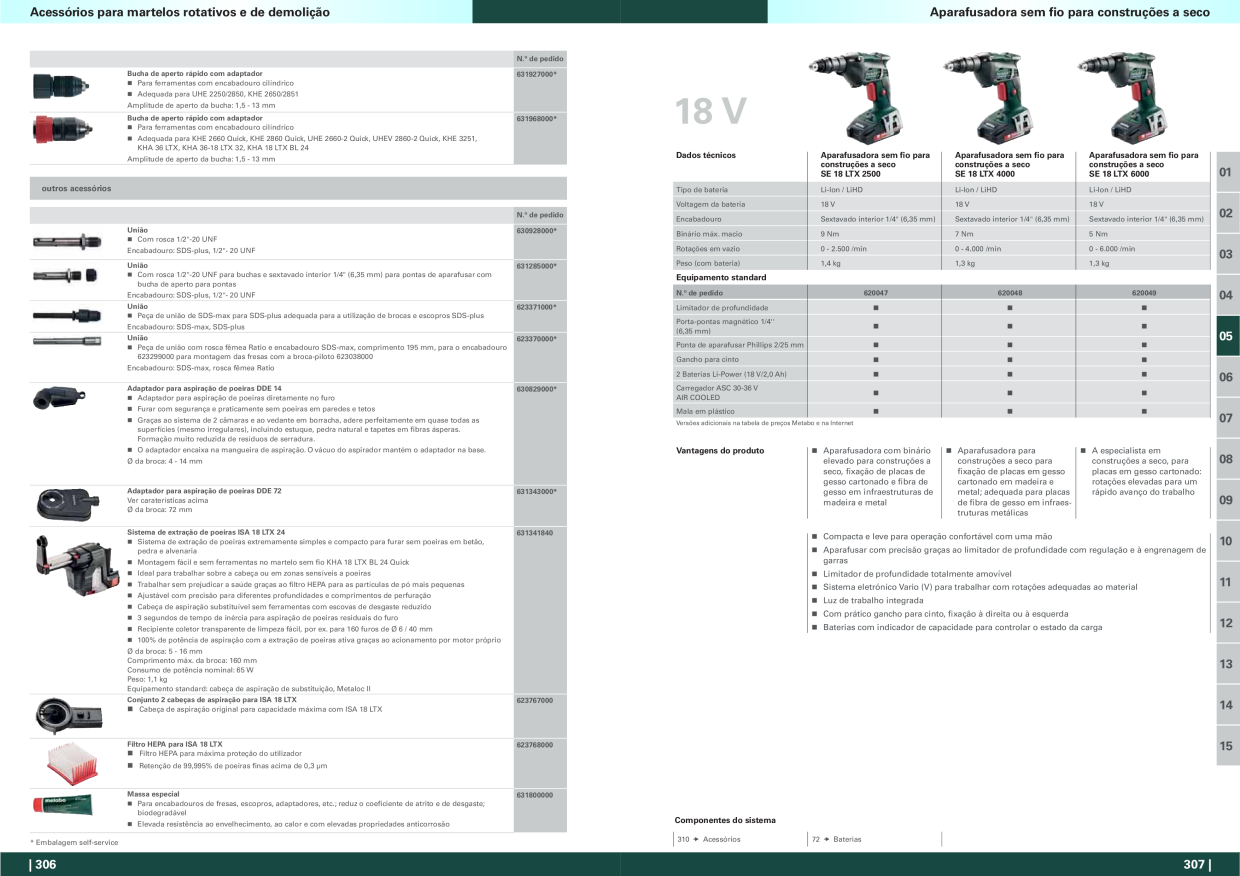This screenshot has height=876, width=1240.
Task: Click order number 631927000*
Action: (537, 74)
